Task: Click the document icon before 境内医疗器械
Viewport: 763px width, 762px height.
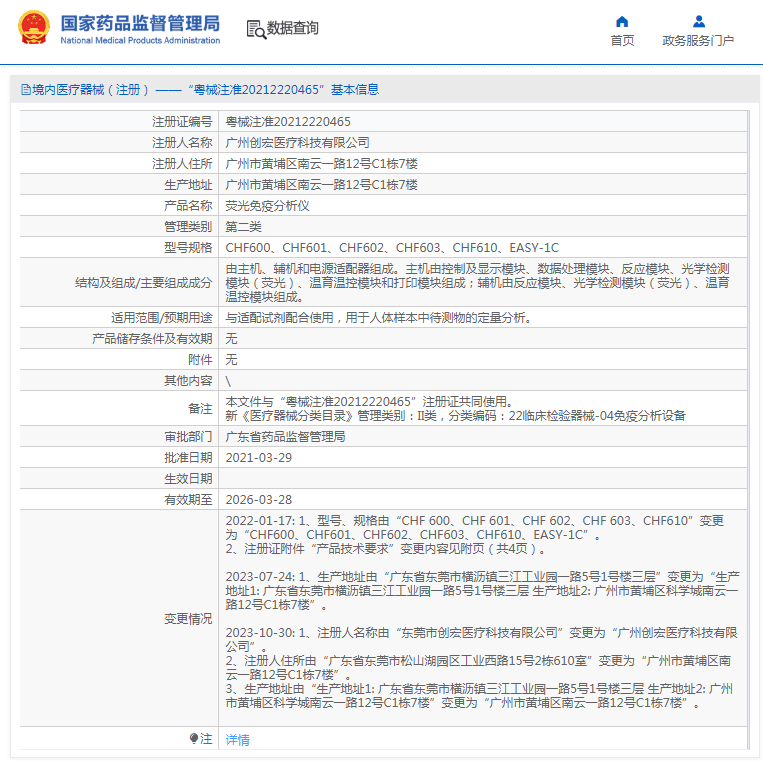Action: [x=26, y=90]
